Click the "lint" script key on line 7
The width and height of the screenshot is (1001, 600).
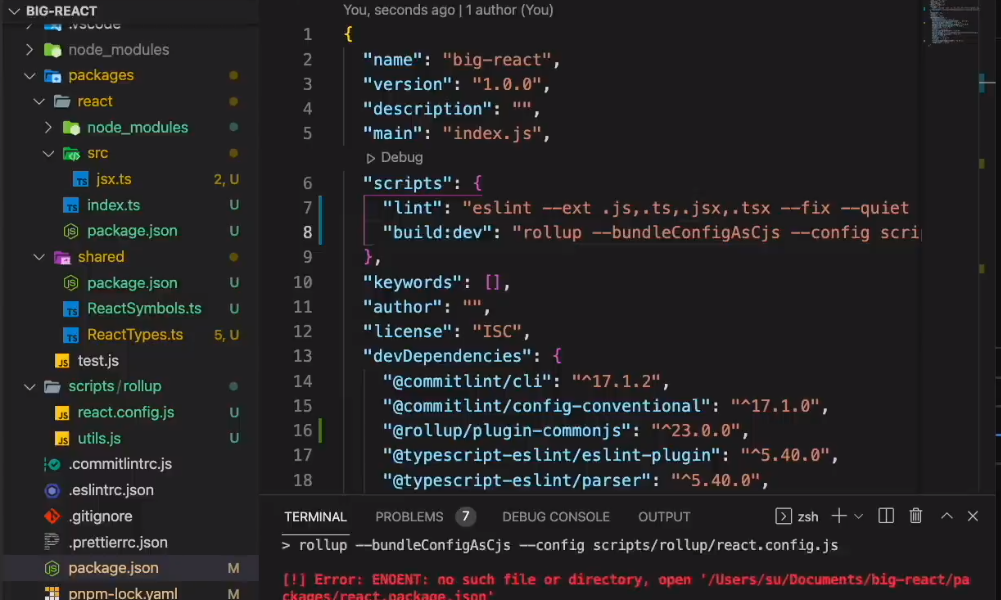coord(412,207)
